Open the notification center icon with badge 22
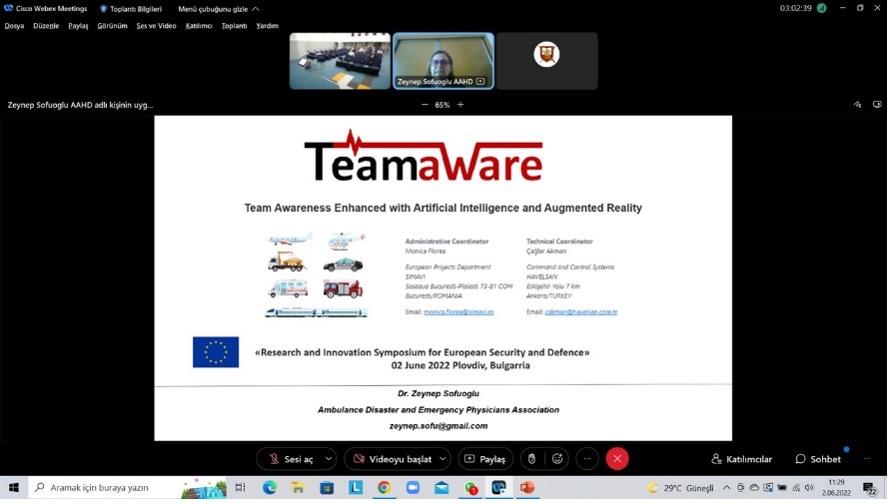 tap(869, 488)
